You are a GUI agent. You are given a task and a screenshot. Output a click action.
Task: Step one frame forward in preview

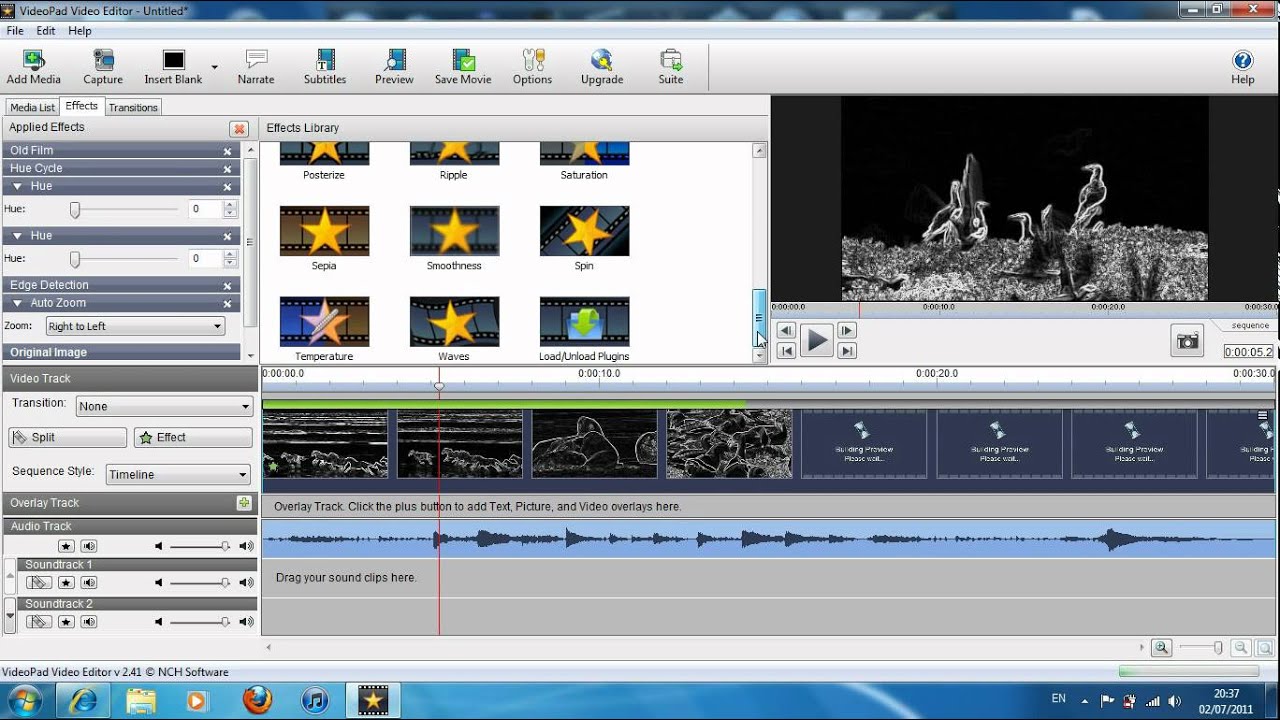point(847,331)
